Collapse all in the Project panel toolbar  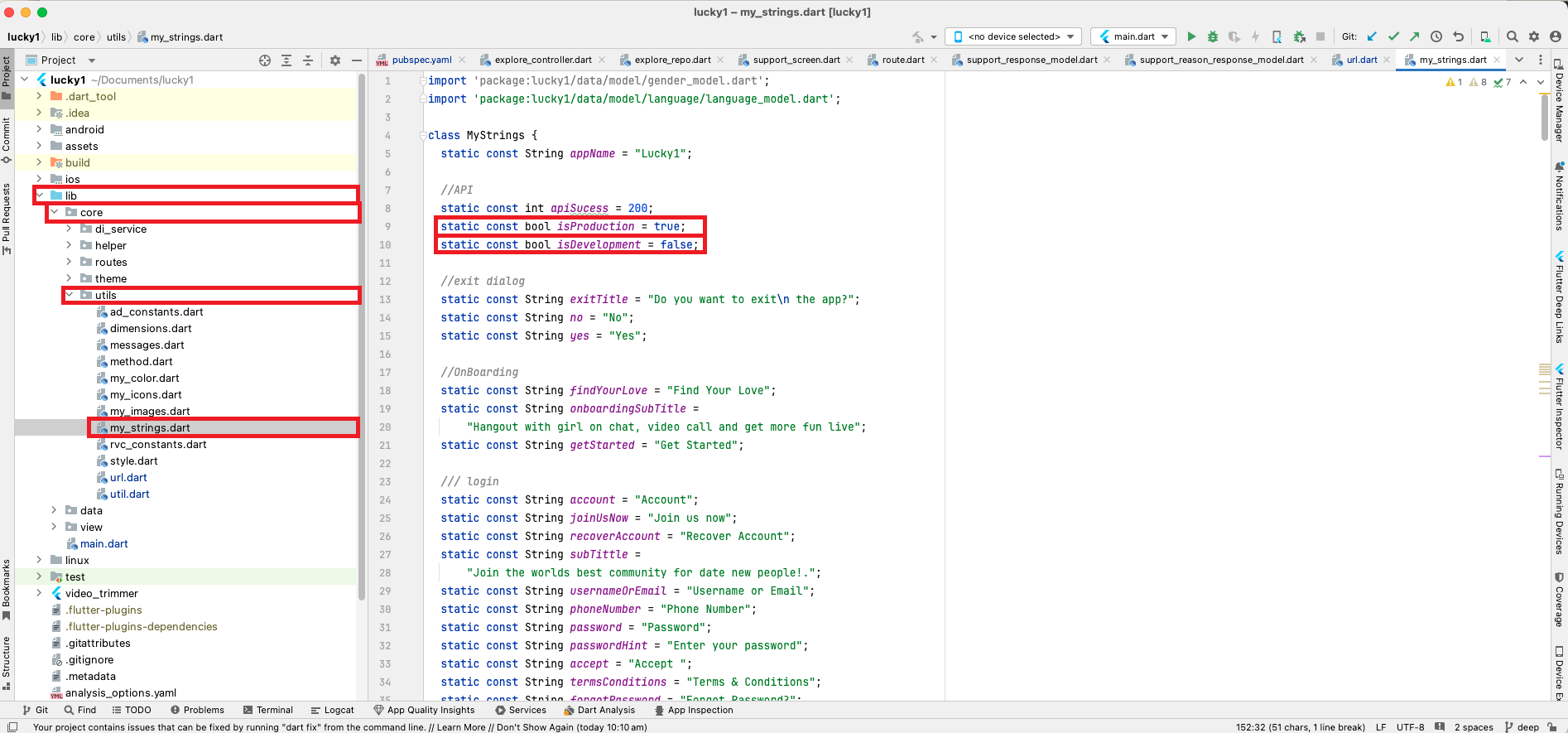pos(308,60)
